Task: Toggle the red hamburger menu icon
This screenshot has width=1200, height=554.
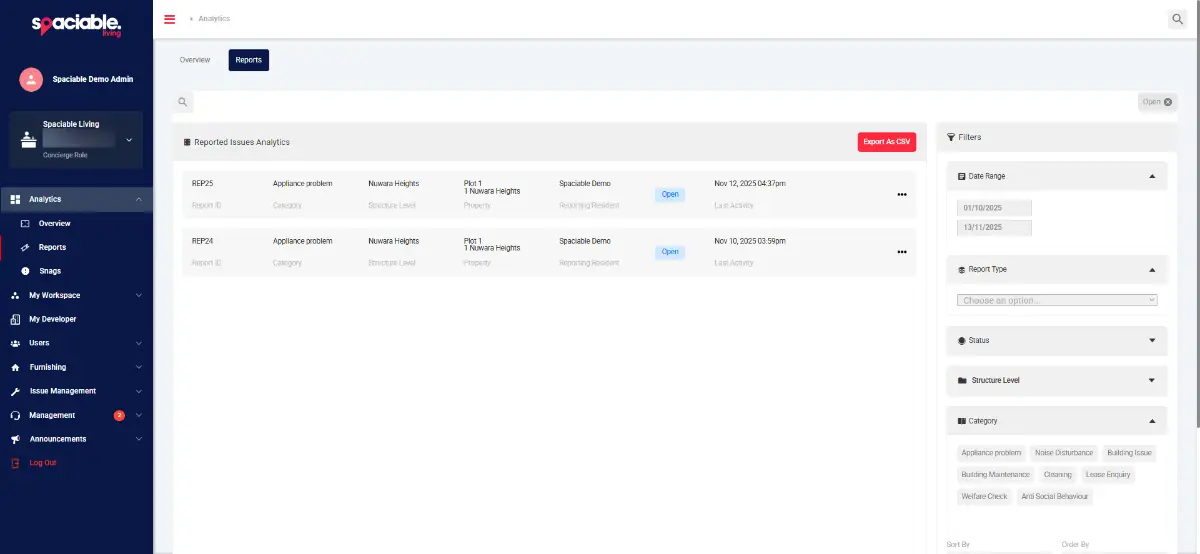Action: click(169, 19)
